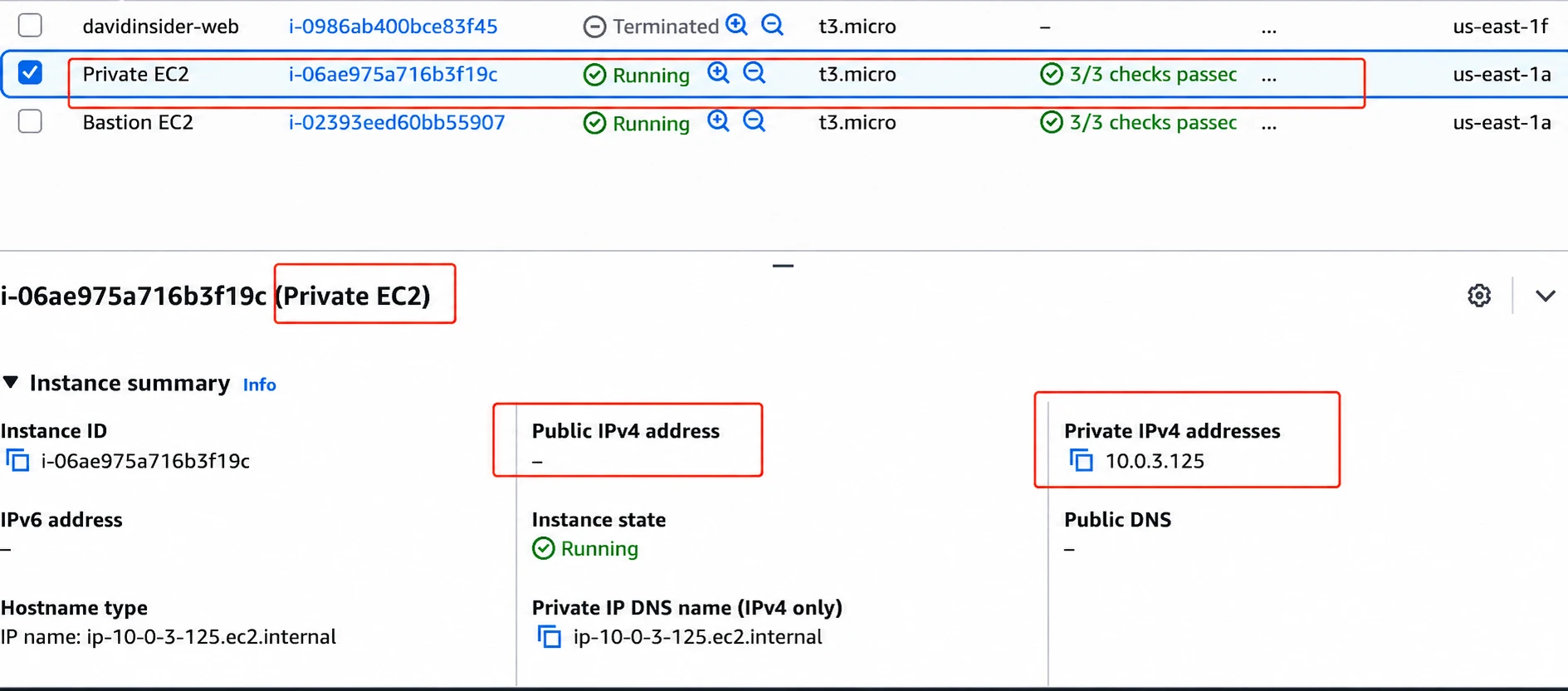Copy Private IP DNS name with copy icon
This screenshot has width=1568, height=691.
click(x=549, y=637)
